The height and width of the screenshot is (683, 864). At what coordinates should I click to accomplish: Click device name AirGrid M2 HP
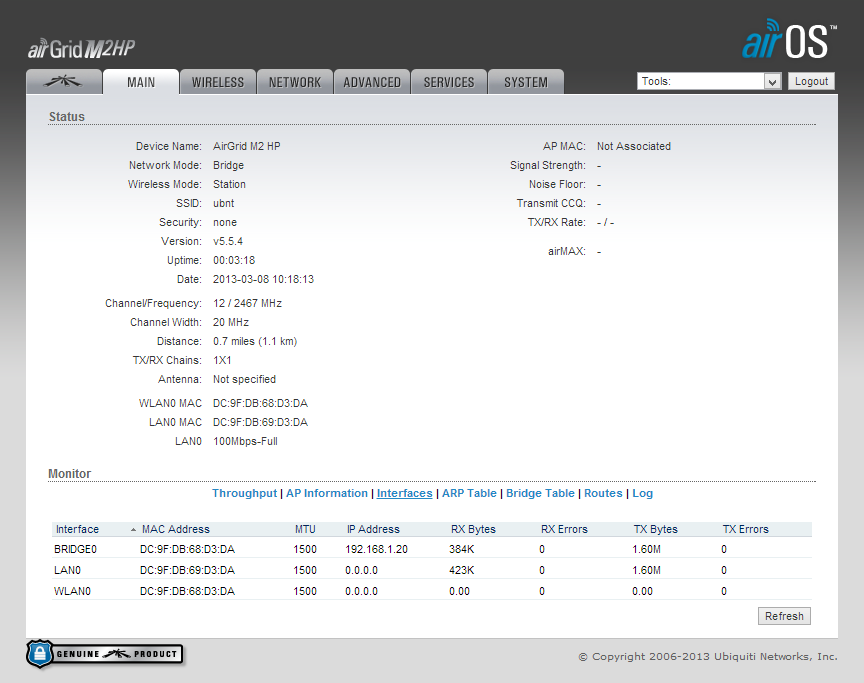click(x=247, y=146)
